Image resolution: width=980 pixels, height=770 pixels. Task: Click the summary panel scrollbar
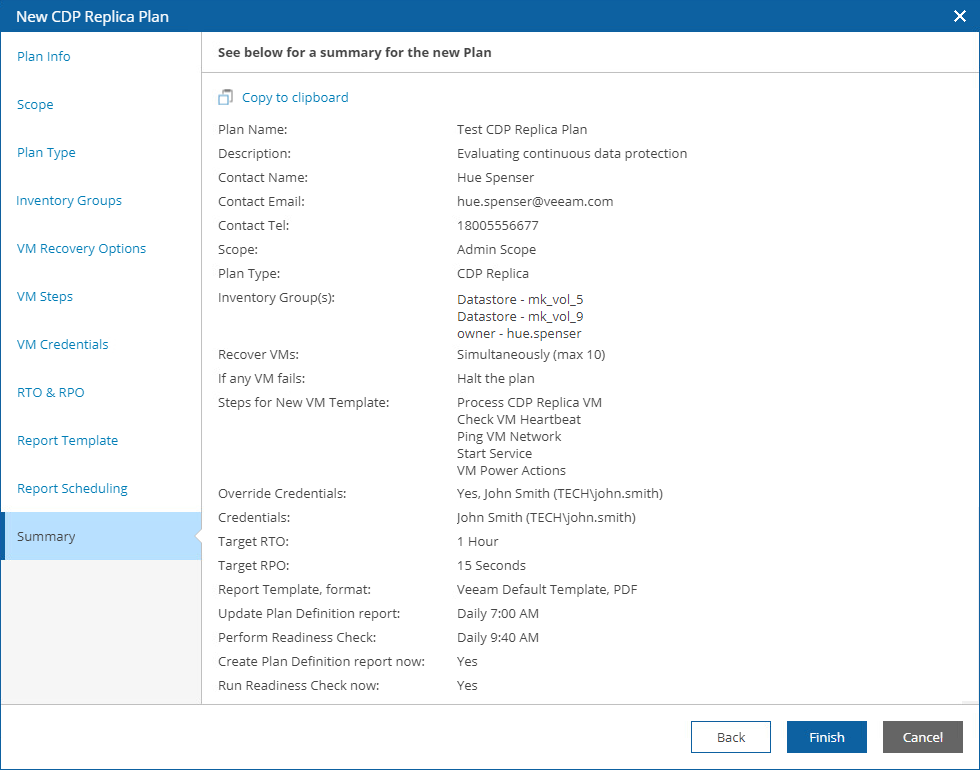click(972, 400)
